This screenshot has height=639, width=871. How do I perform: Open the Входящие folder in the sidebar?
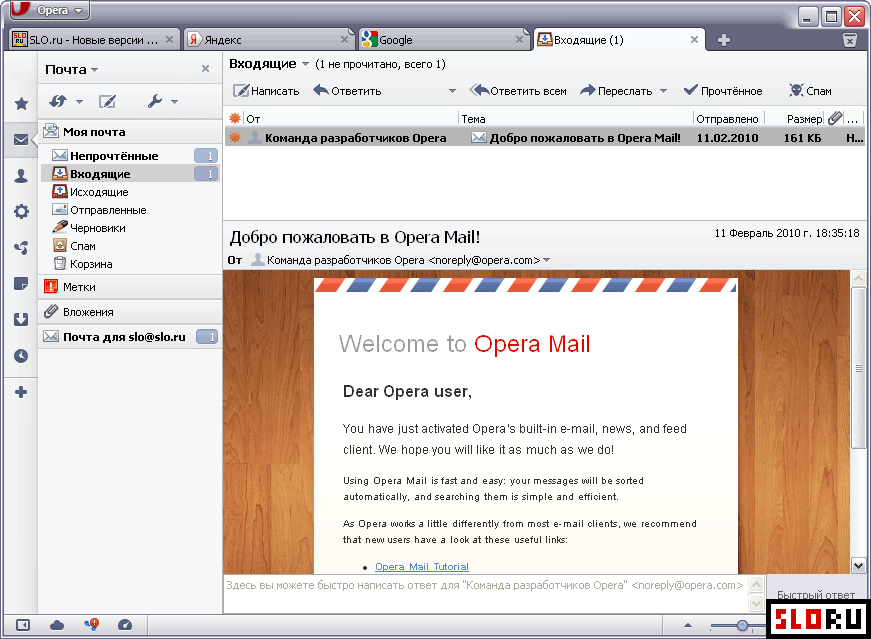[131, 174]
